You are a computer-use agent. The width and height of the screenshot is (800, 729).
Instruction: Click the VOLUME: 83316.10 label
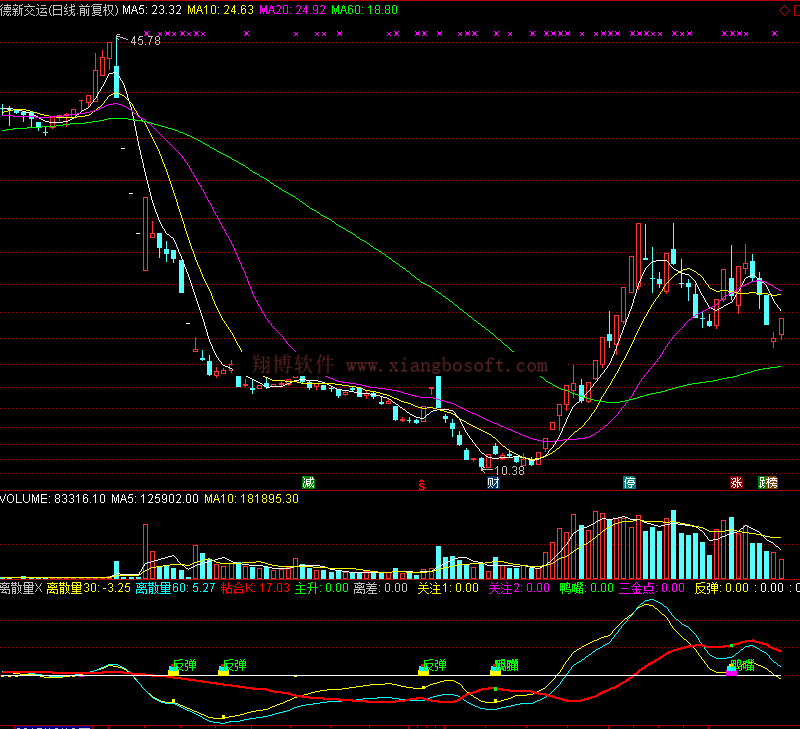[x=53, y=499]
